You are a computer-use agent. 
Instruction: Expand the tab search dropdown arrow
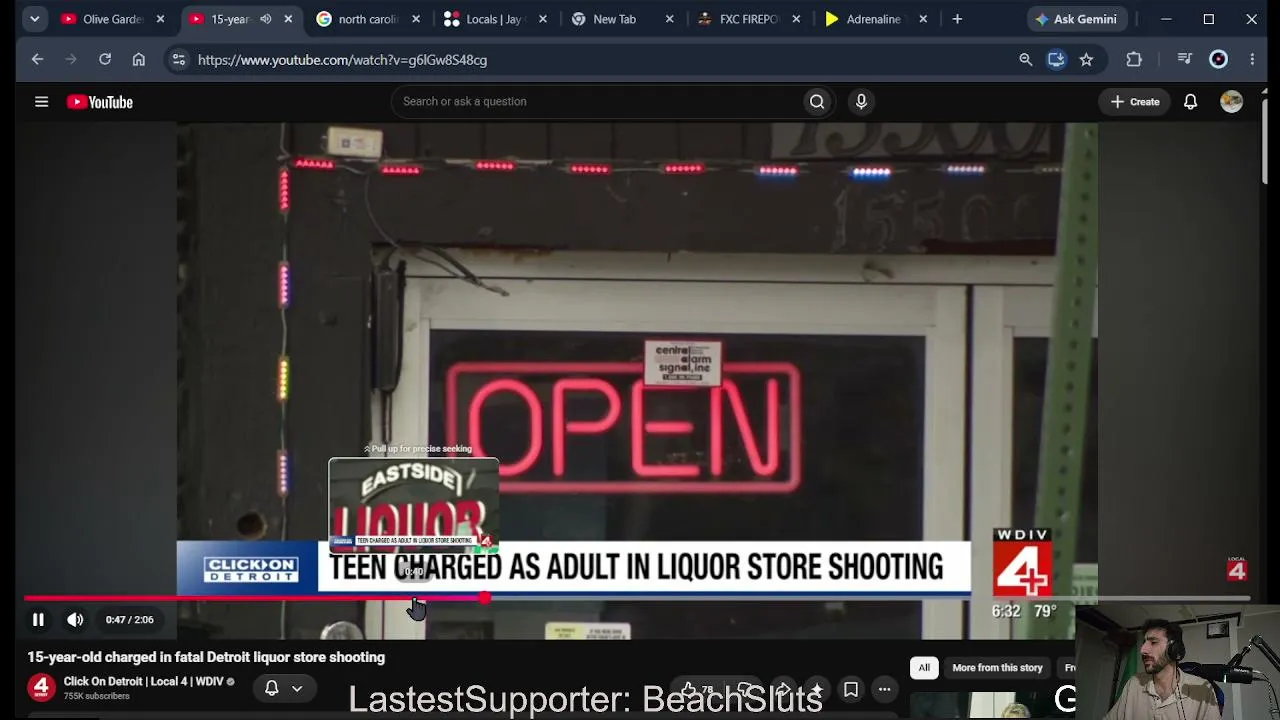(x=34, y=19)
